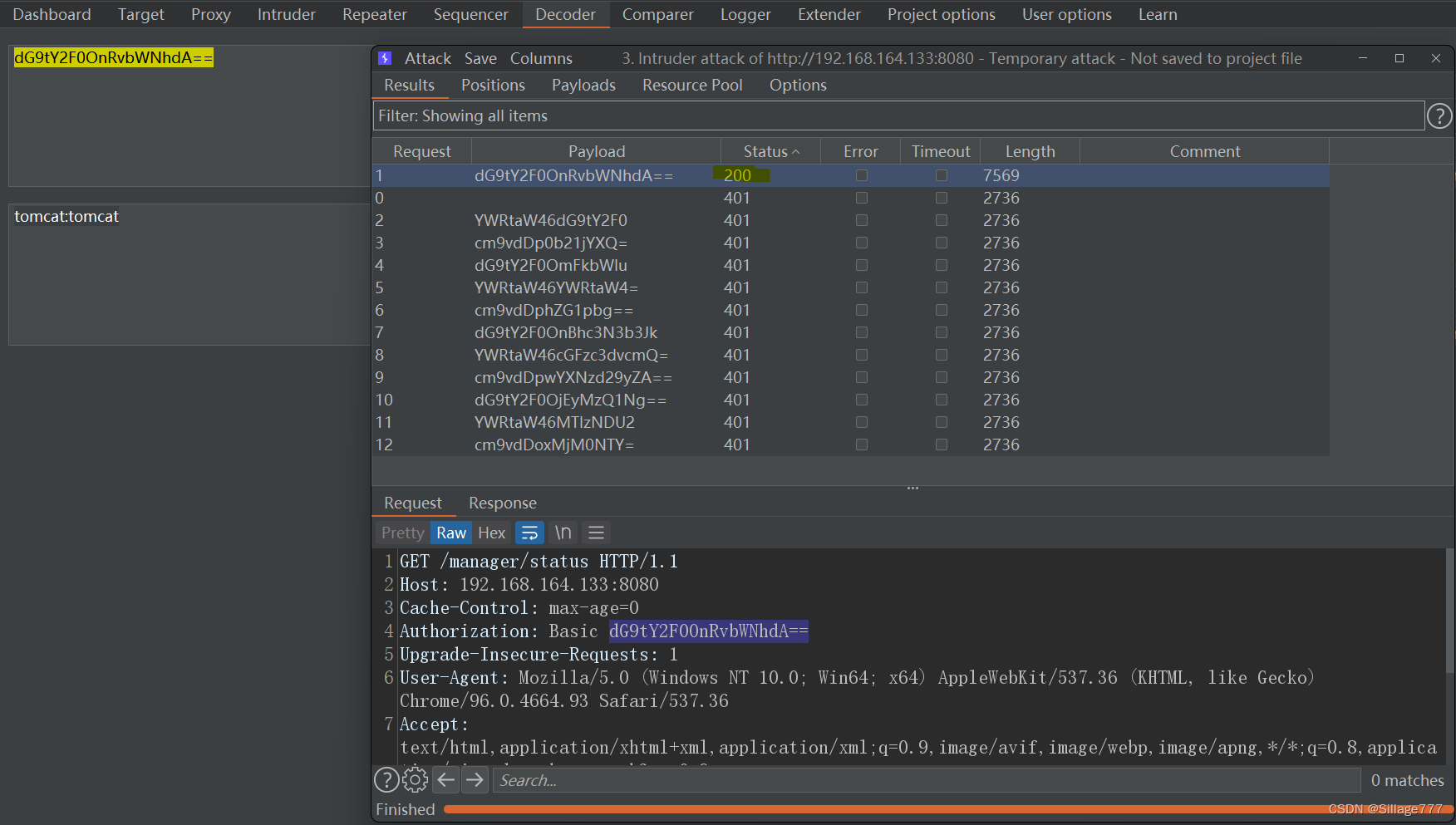Screen dimensions: 1456x825
Task: Click the search help question-mark icon
Action: coord(386,780)
